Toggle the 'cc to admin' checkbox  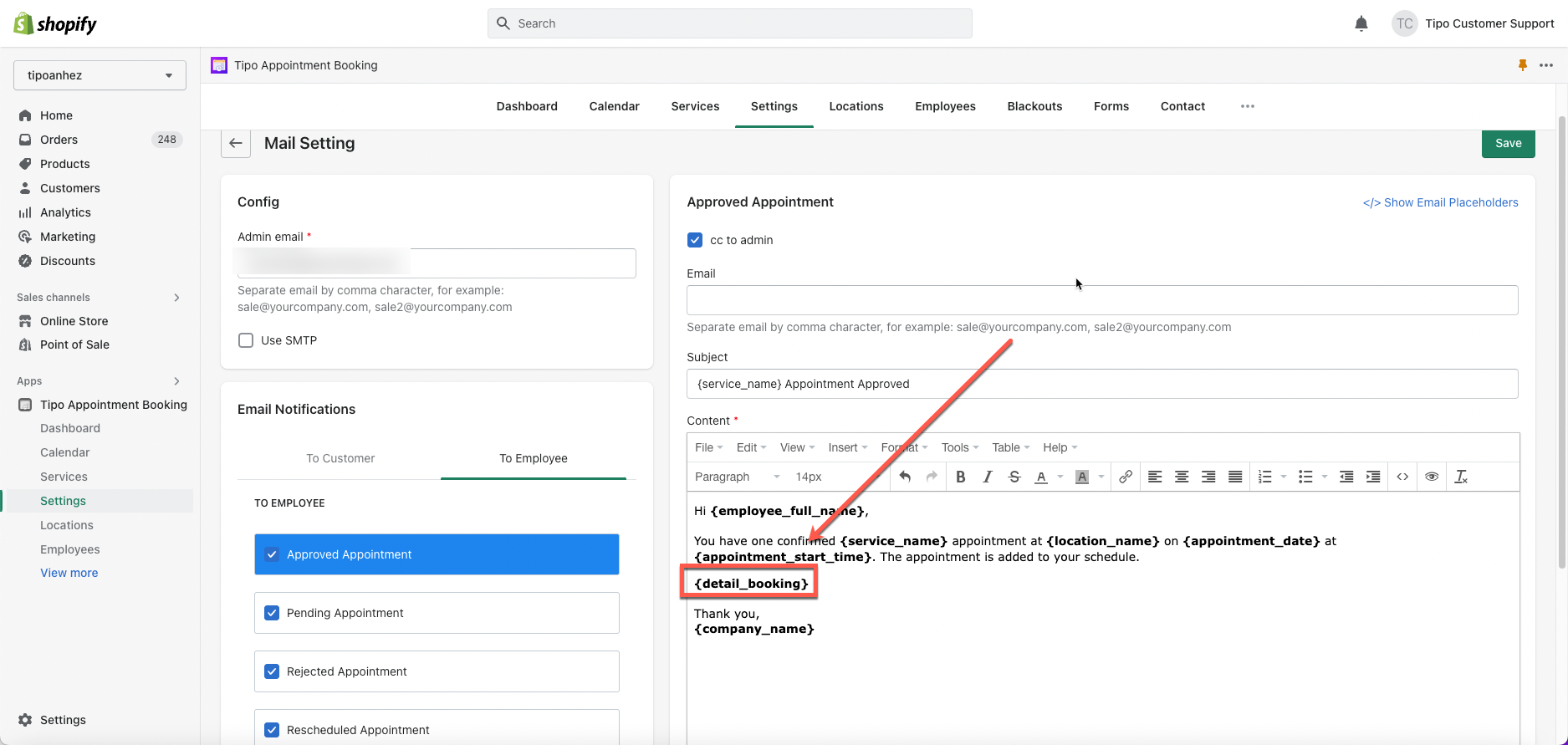[695, 240]
